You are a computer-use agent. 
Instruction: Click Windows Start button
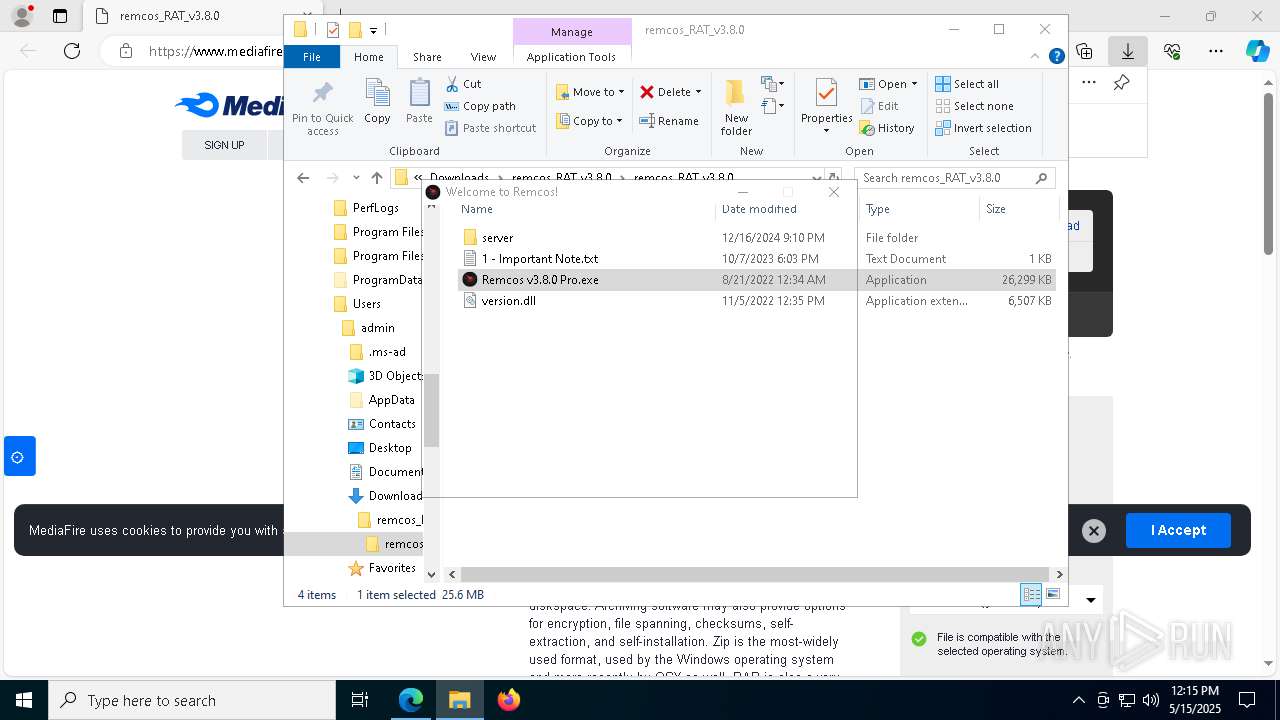click(x=23, y=700)
